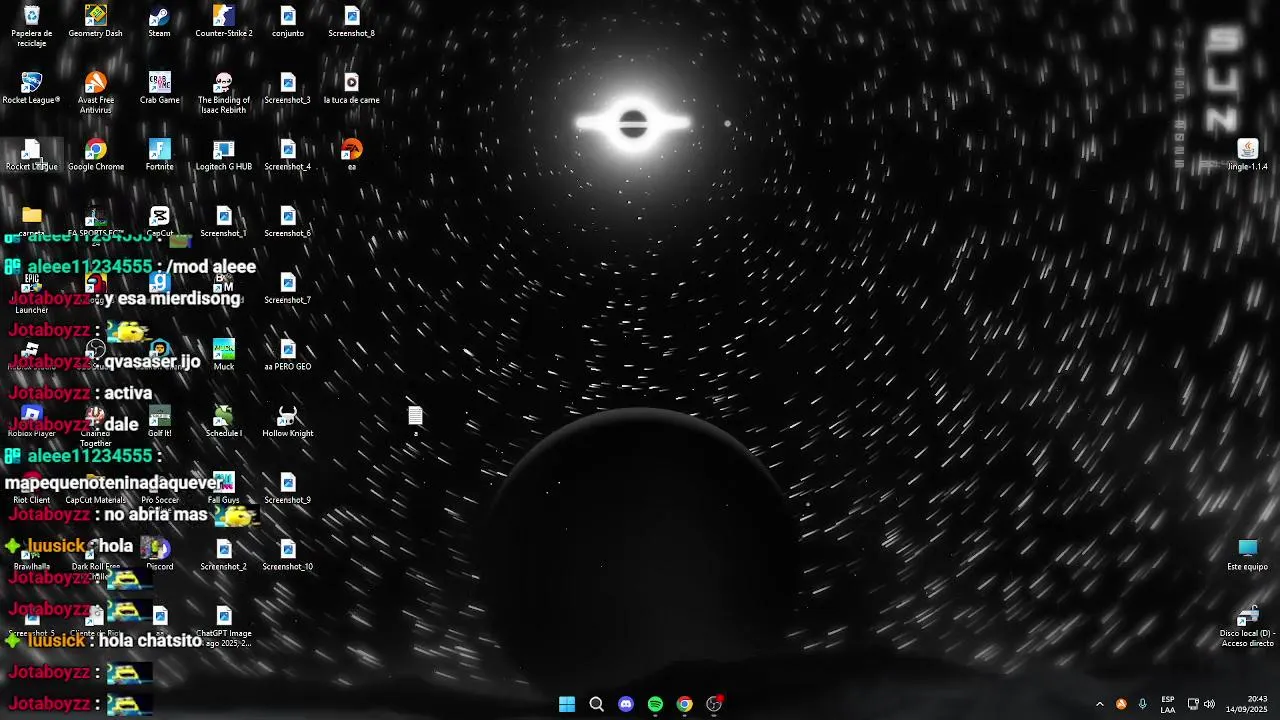Open OBS Studio from the taskbar
The height and width of the screenshot is (720, 1280).
[x=714, y=704]
